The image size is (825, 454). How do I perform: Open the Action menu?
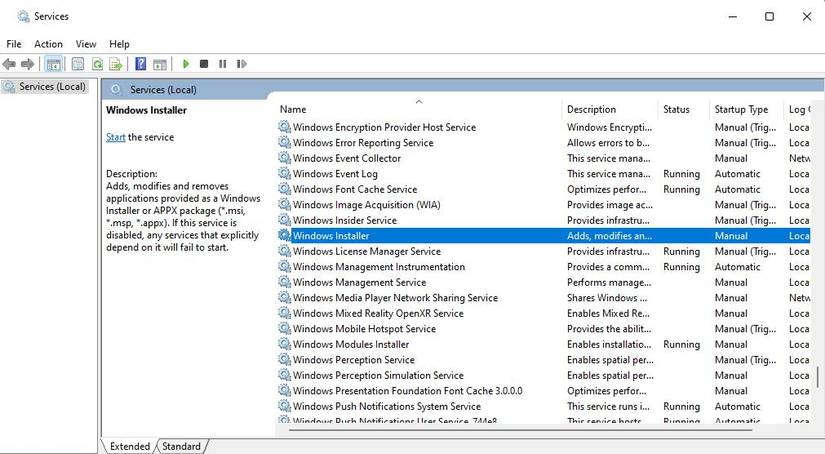(48, 44)
